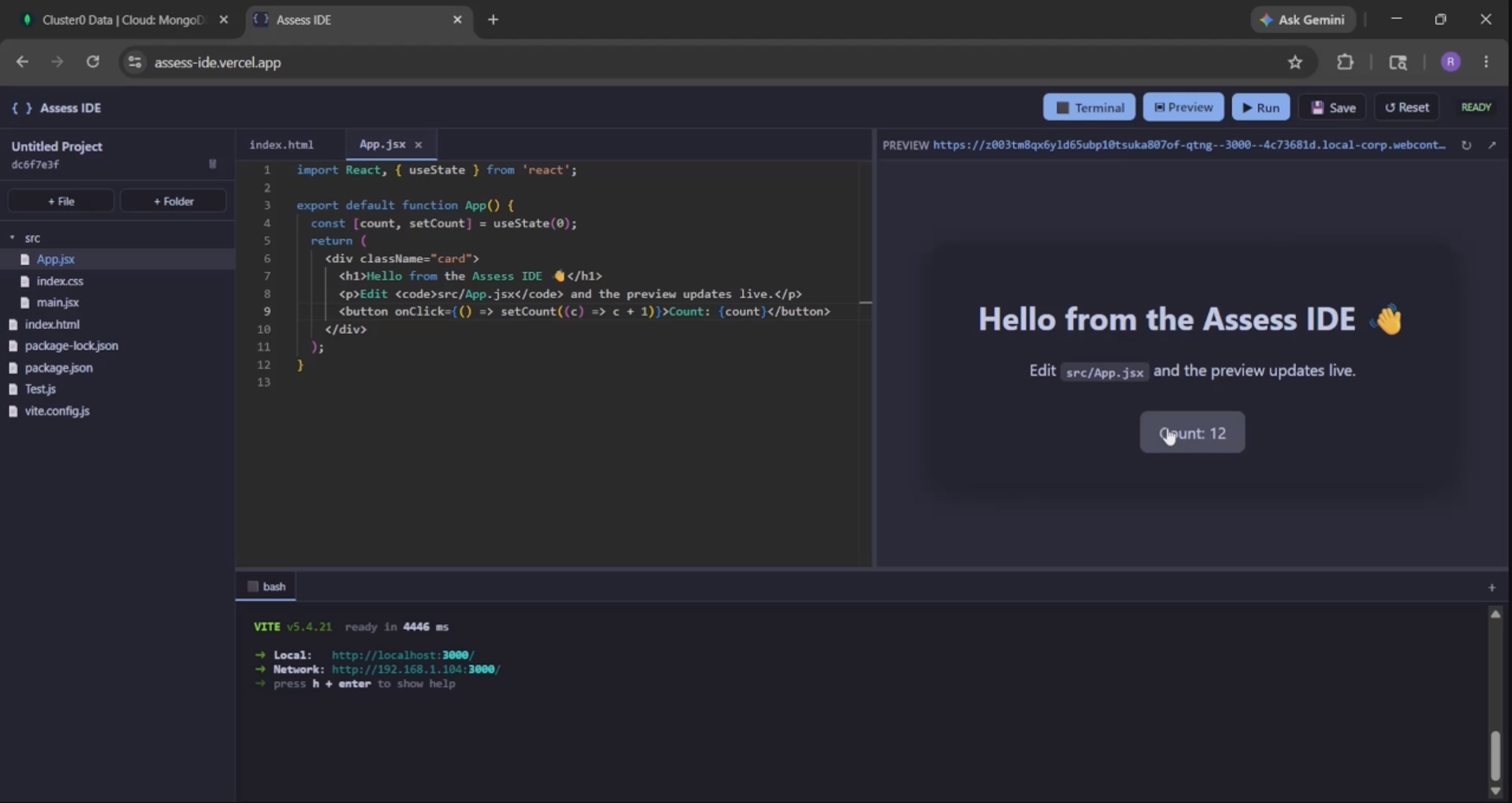Open index.html in the file tree
The height and width of the screenshot is (803, 1512).
(x=52, y=324)
